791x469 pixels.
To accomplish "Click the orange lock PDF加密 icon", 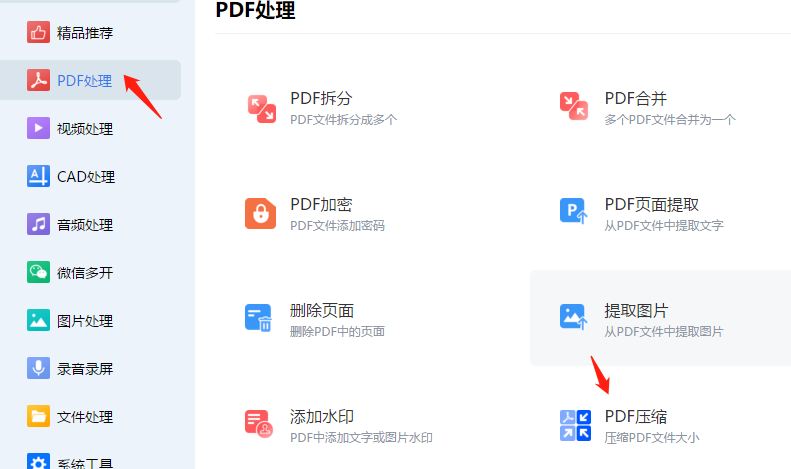I will click(260, 213).
